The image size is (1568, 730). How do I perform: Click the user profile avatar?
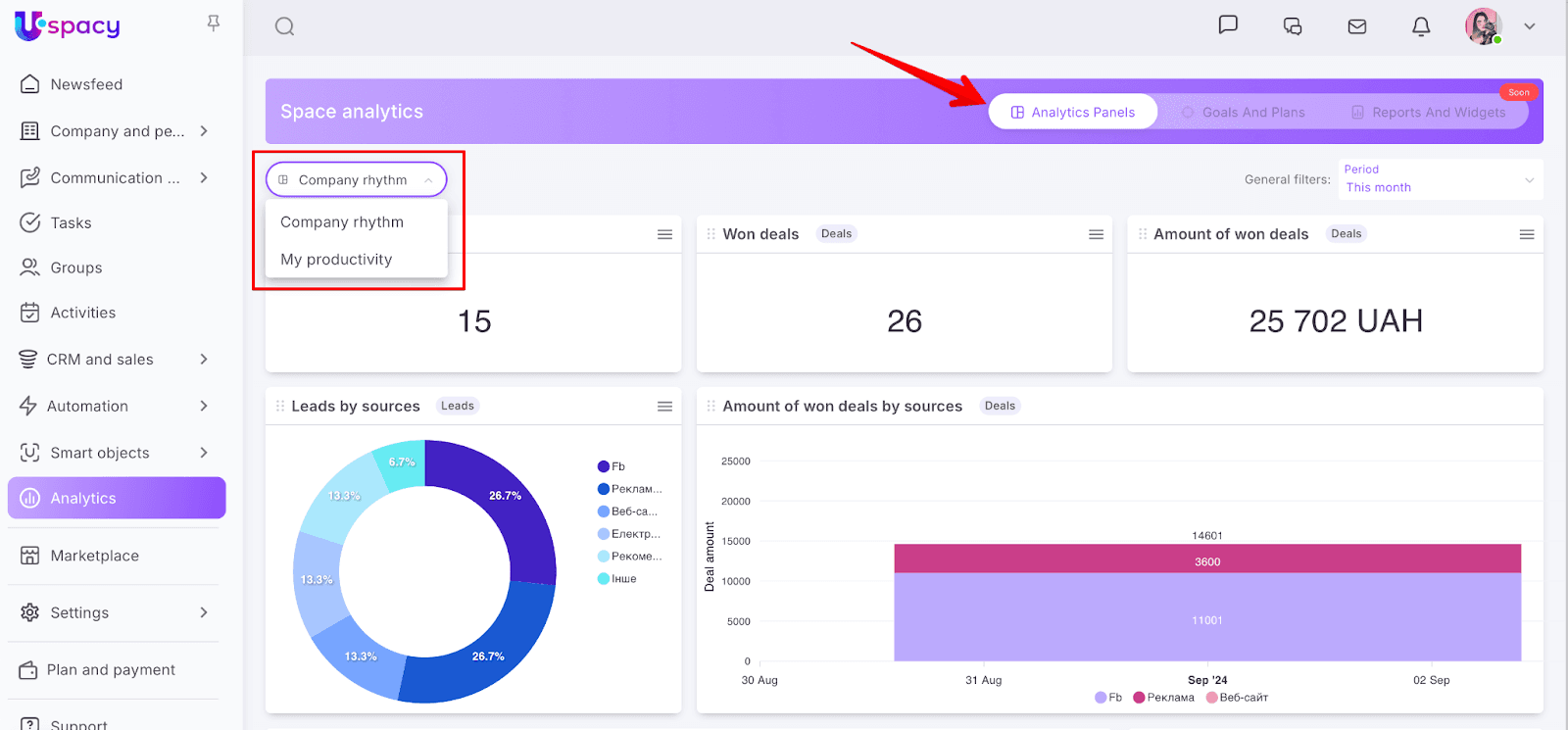tap(1483, 26)
